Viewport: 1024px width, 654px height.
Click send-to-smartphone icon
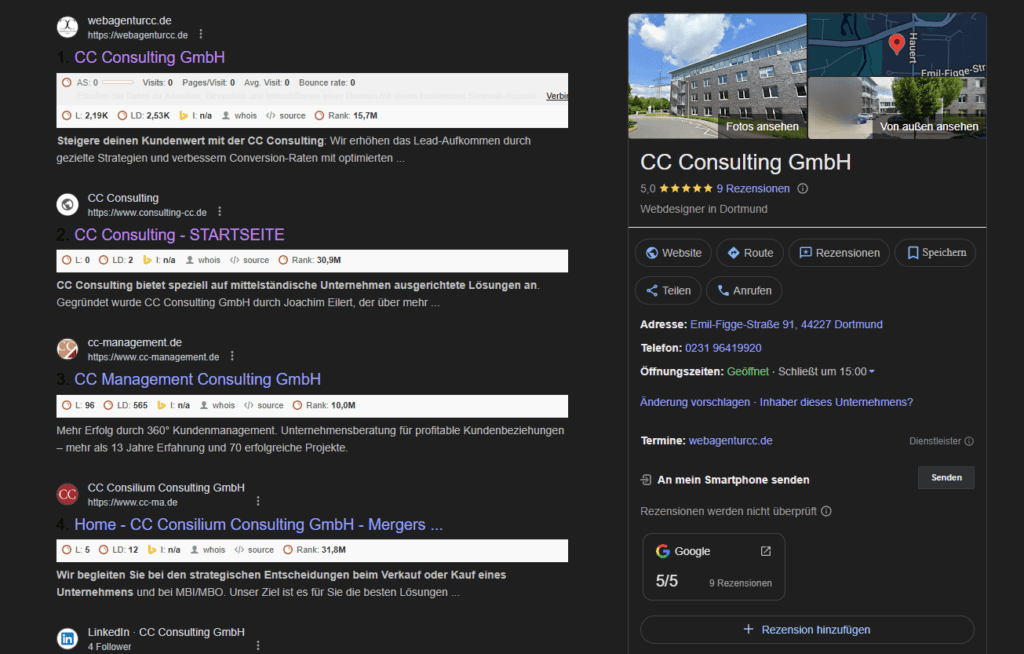pos(646,480)
